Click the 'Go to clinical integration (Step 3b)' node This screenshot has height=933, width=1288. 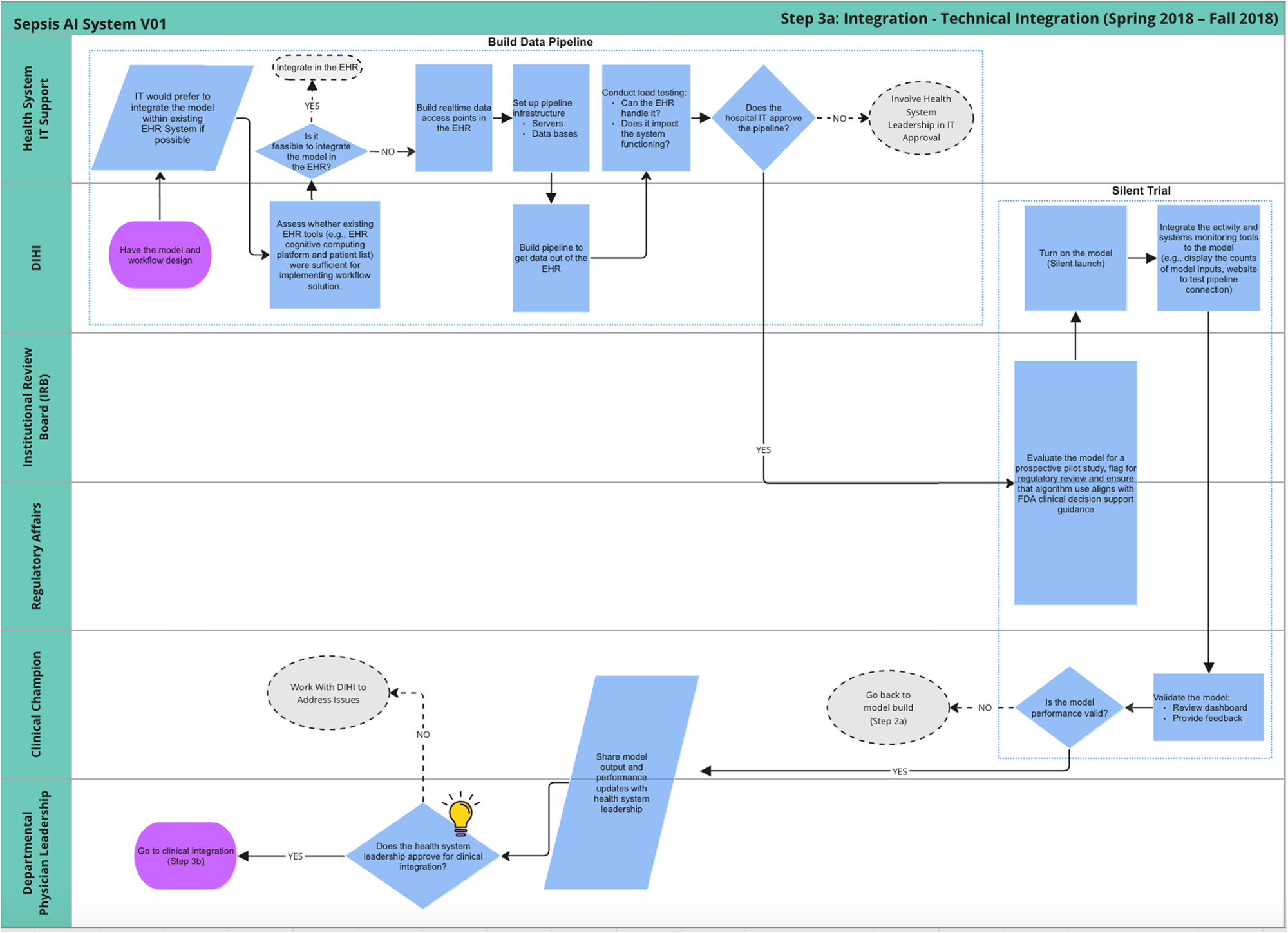pos(185,856)
